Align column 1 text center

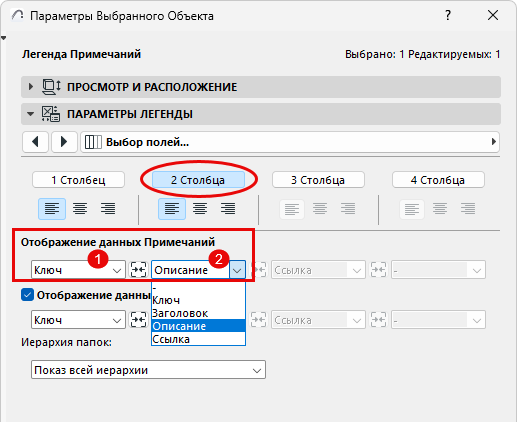pyautogui.click(x=80, y=209)
